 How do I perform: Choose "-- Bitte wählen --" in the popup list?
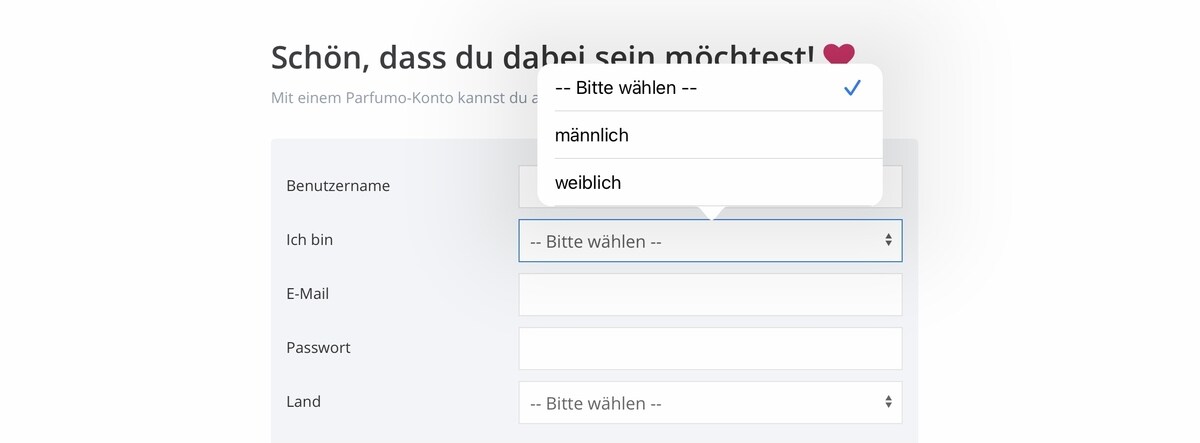pos(710,87)
